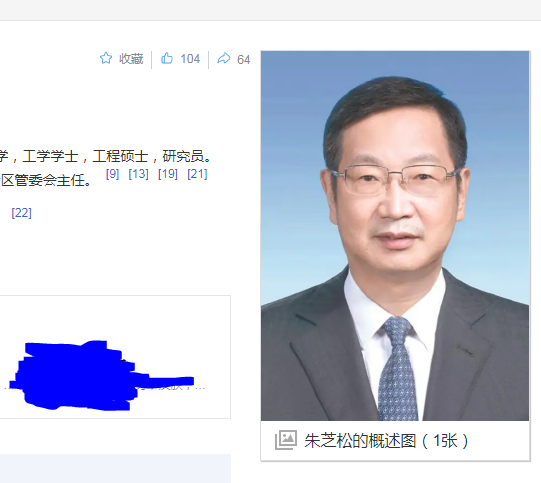Open reference link [9]
This screenshot has width=541, height=483.
click(x=112, y=174)
